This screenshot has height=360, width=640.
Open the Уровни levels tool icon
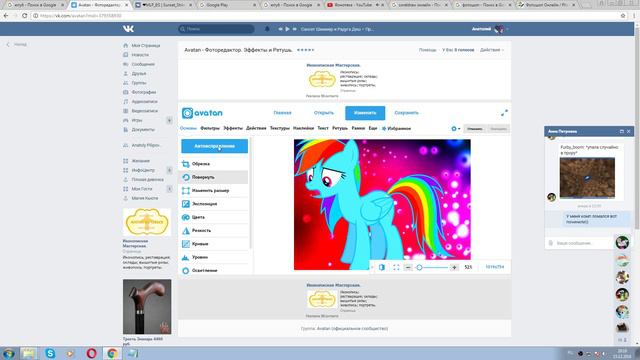click(x=186, y=257)
